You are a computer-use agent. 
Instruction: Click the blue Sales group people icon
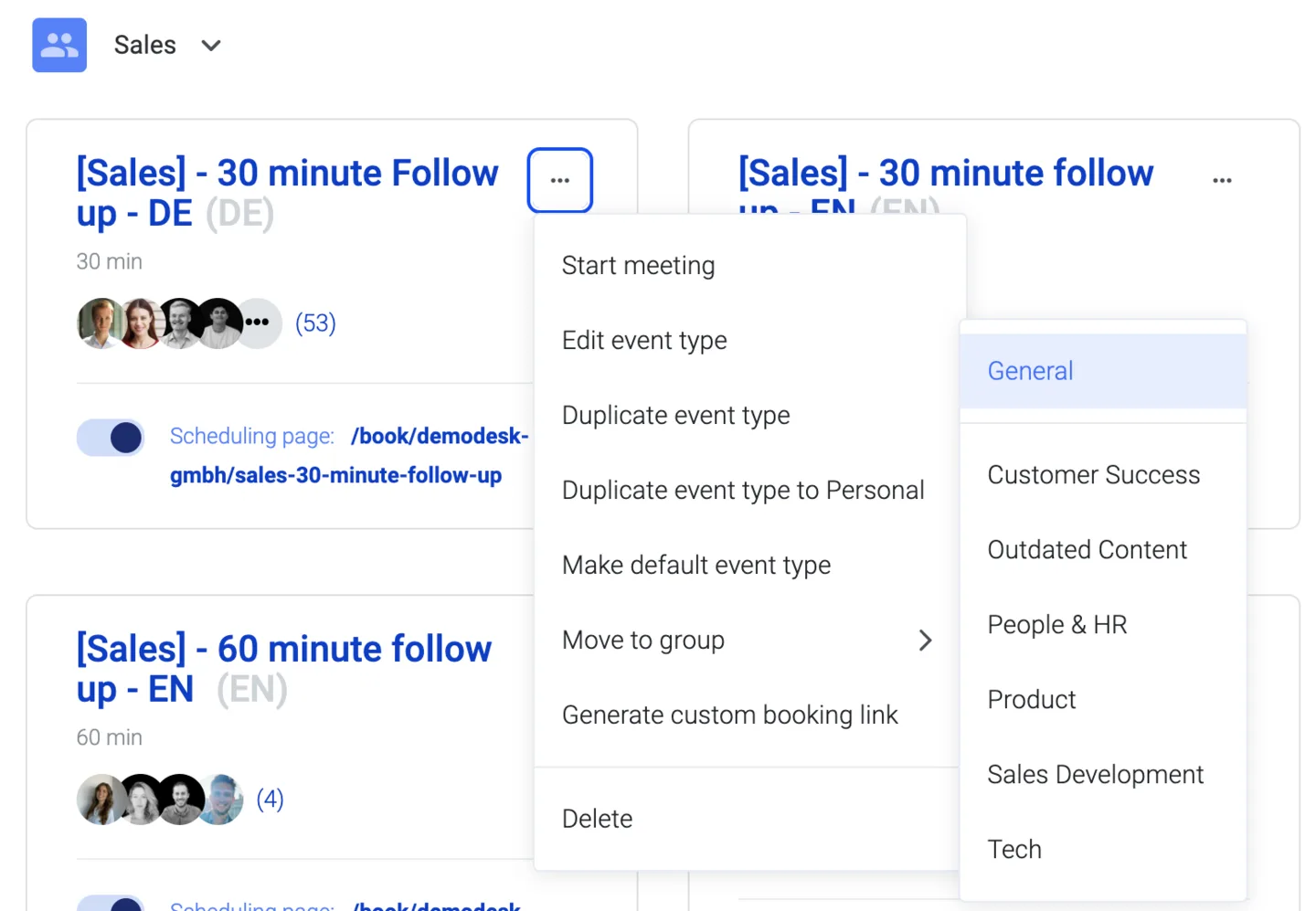[x=59, y=45]
